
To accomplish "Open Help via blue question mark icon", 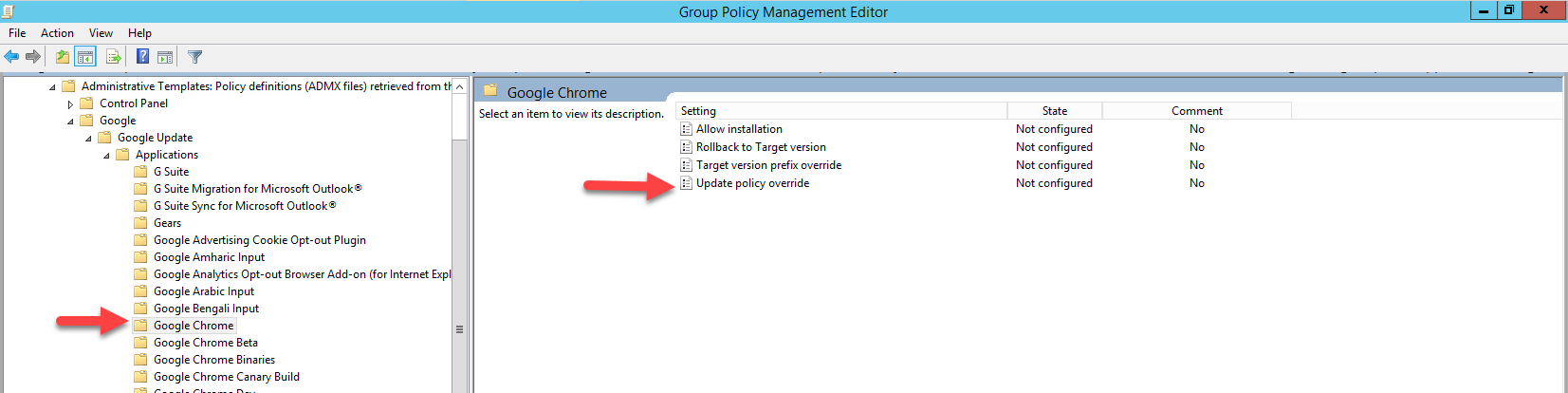I will [x=142, y=57].
